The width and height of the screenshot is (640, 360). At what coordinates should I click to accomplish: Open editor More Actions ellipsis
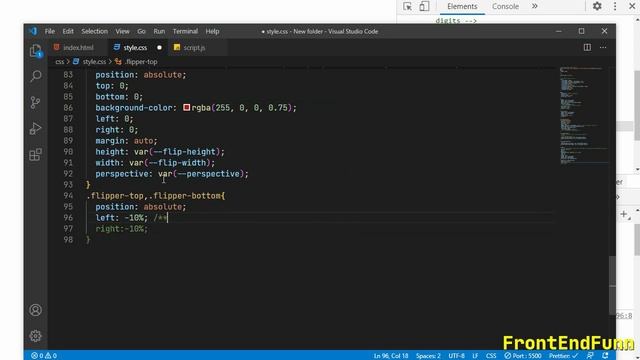603,47
